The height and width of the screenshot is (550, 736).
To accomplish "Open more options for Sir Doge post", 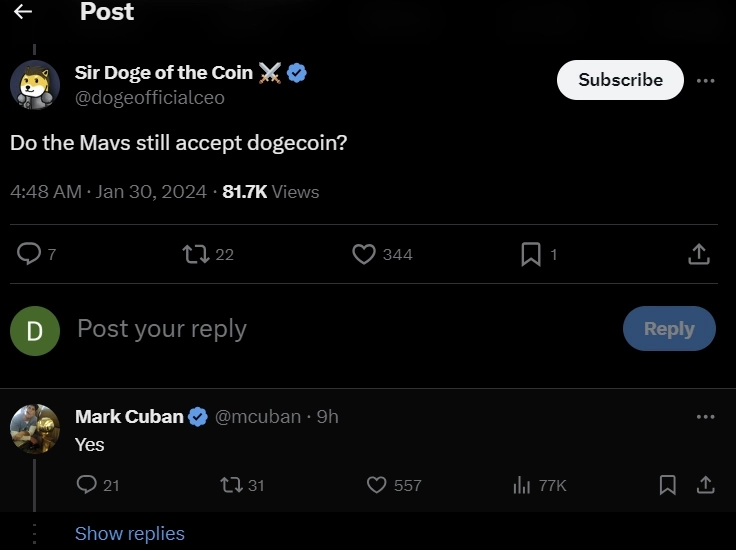I will coord(706,80).
